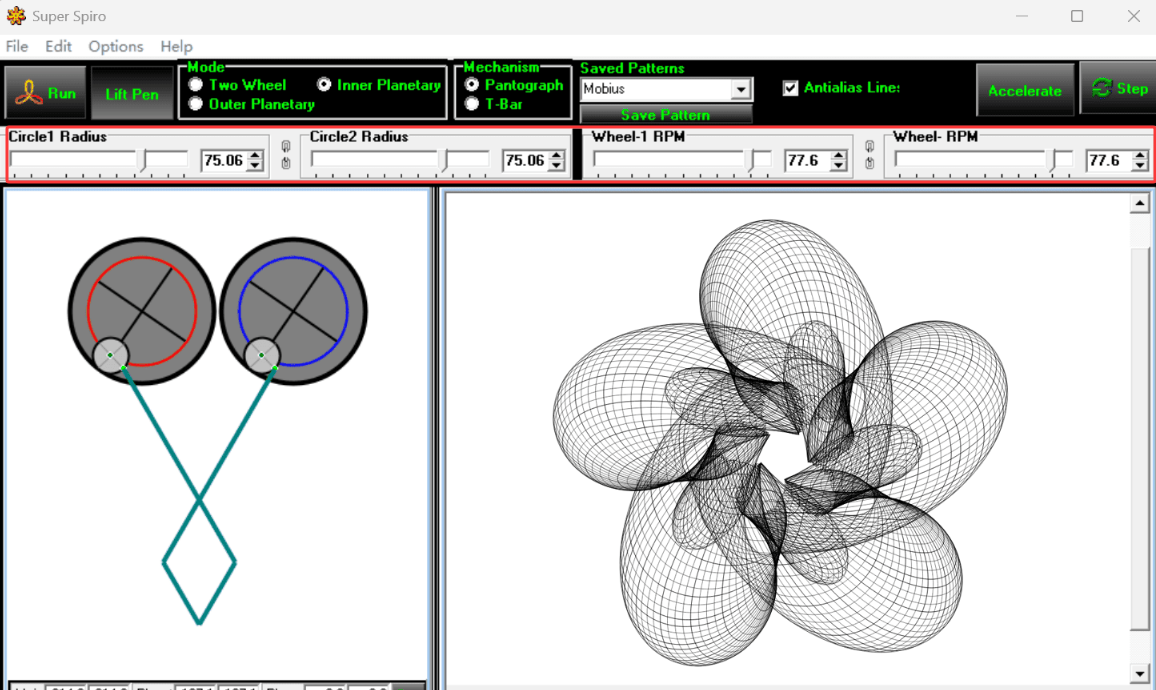Open the Help menu
1156x690 pixels.
click(x=177, y=46)
